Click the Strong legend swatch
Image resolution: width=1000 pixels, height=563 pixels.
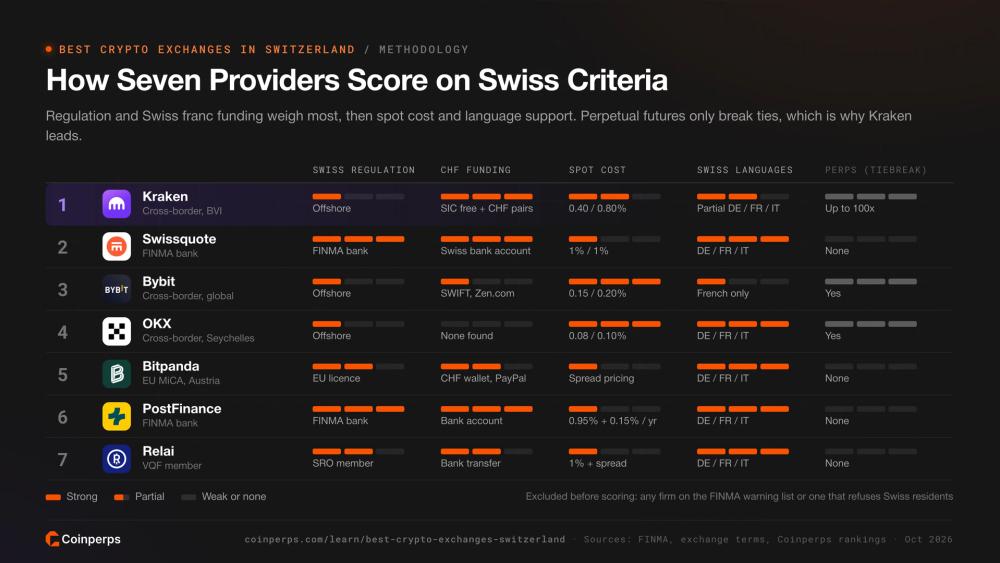click(x=53, y=497)
